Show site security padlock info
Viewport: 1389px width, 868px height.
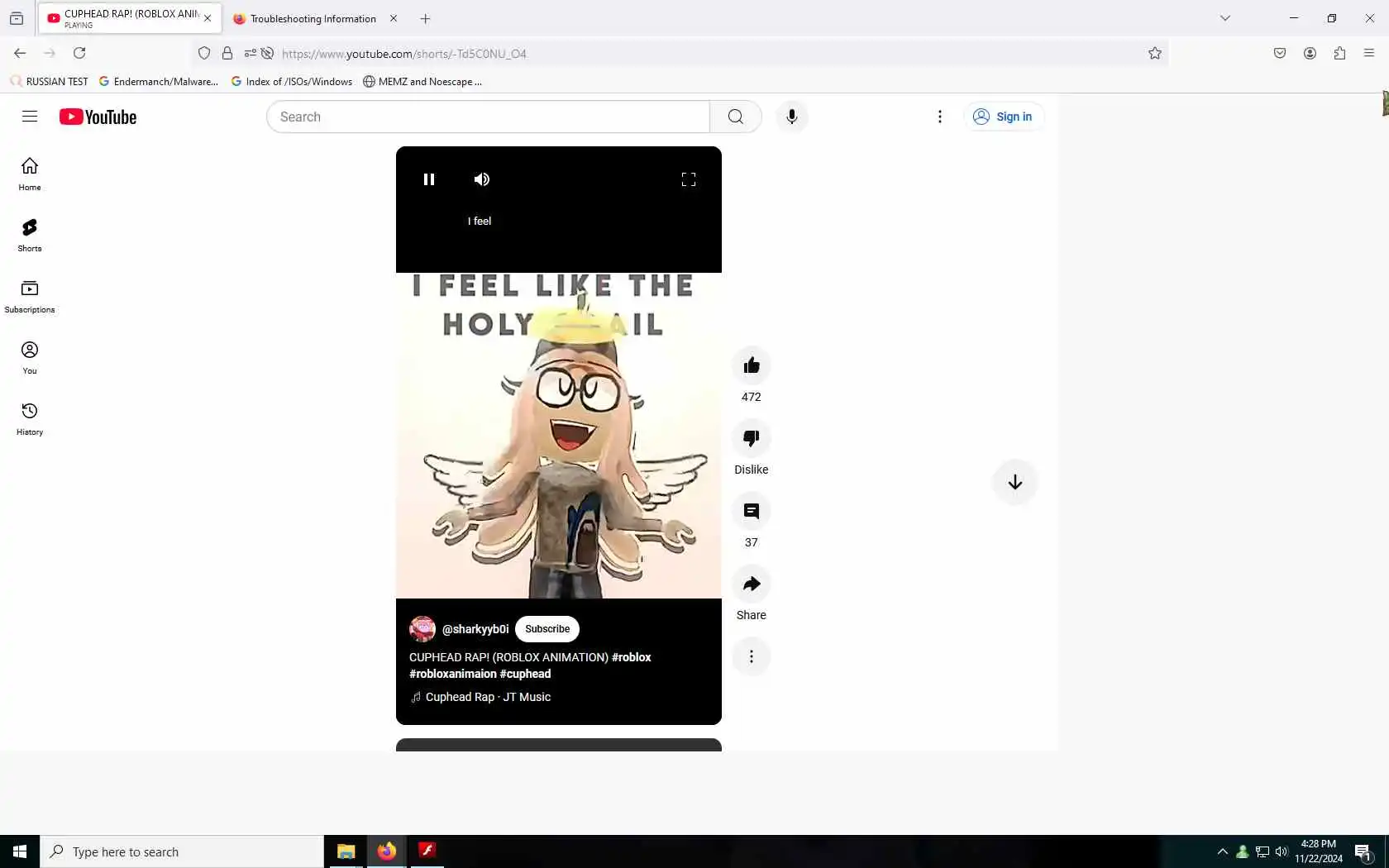(227, 53)
